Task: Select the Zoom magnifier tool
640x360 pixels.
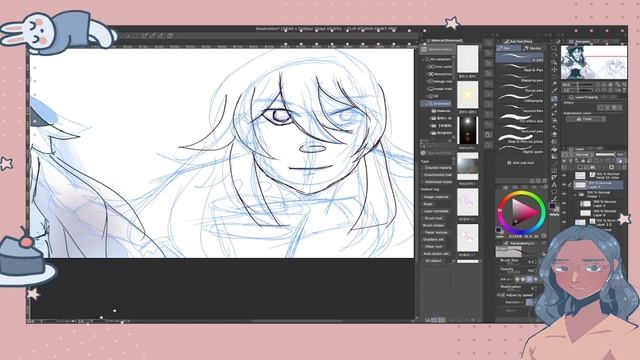Action: pos(554,48)
